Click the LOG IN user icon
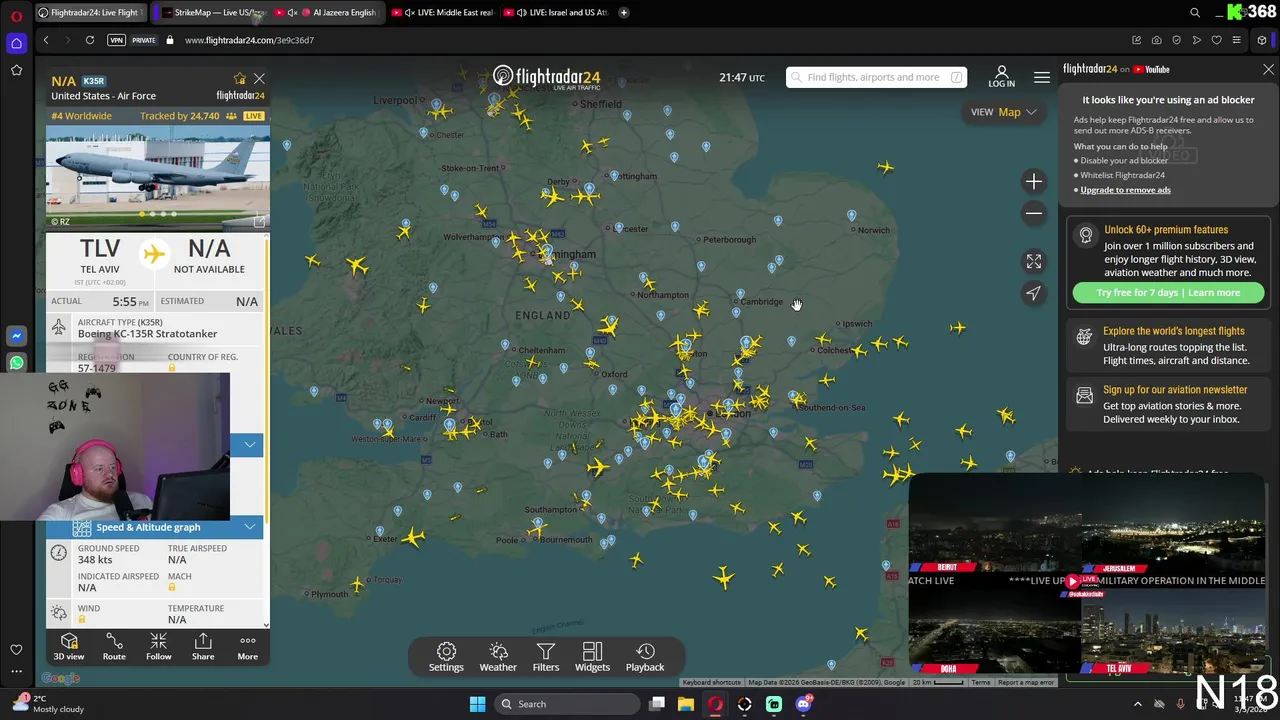 click(1001, 77)
